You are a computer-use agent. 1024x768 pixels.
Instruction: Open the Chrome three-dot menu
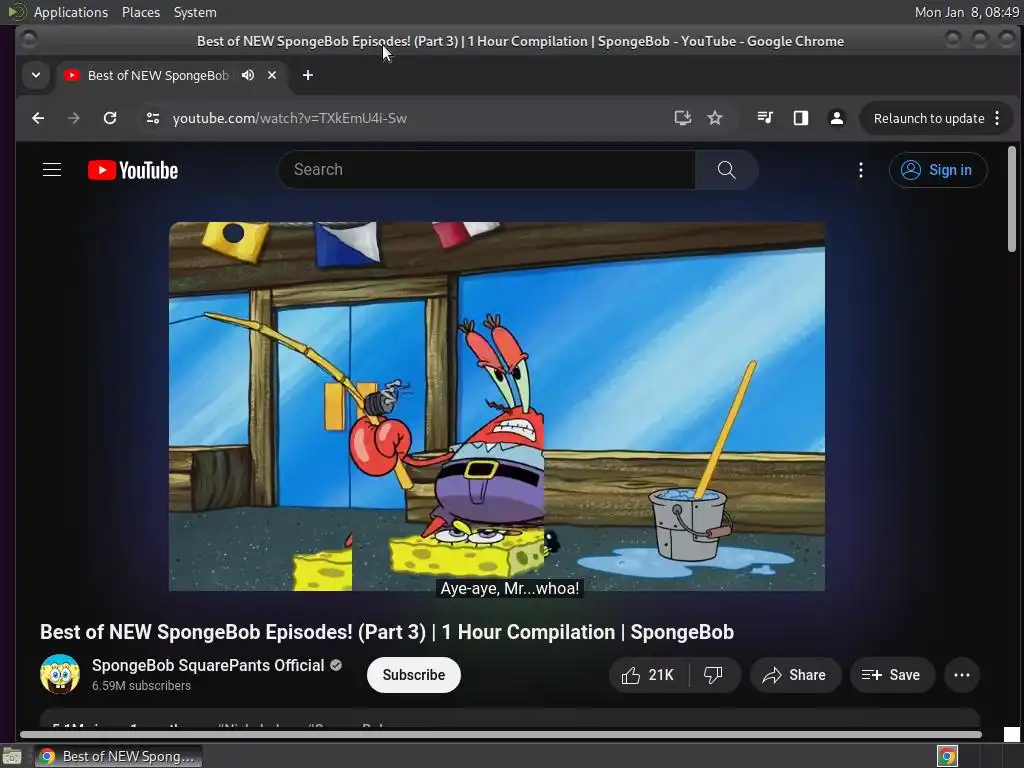coord(997,118)
